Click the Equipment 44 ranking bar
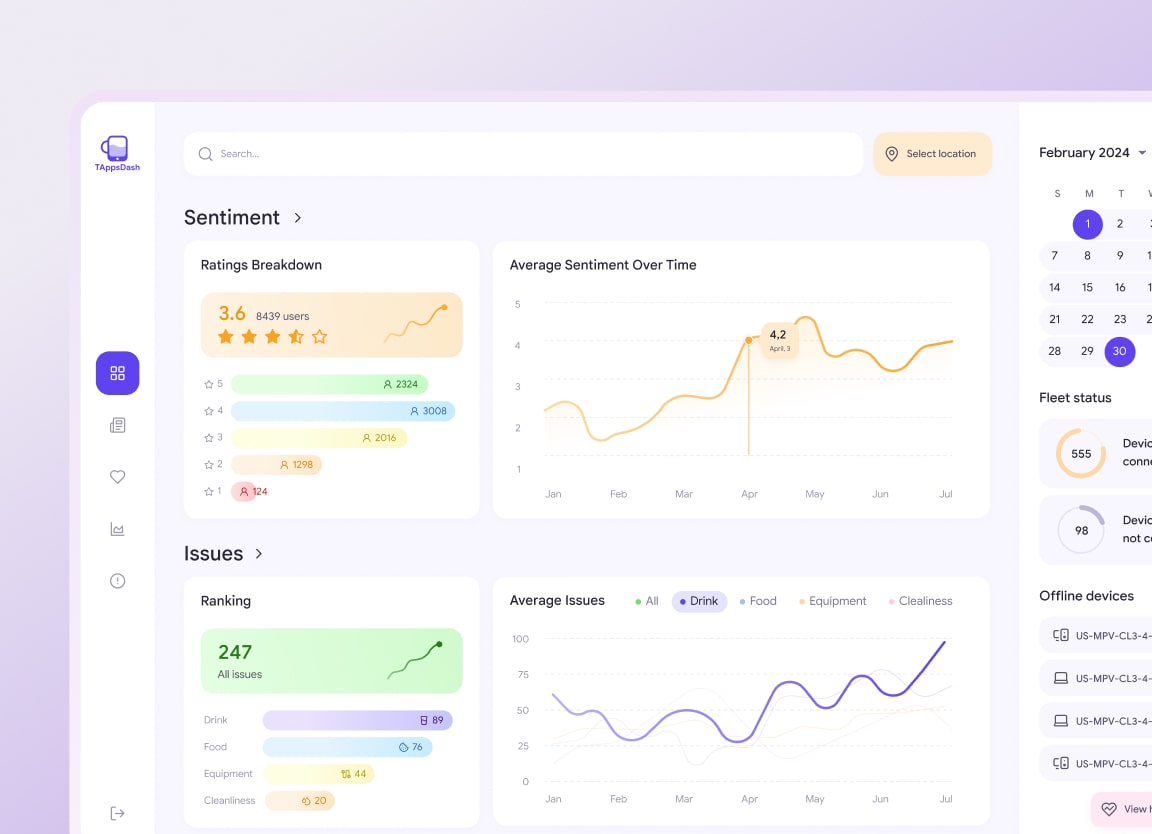The width and height of the screenshot is (1152, 834). click(x=319, y=774)
